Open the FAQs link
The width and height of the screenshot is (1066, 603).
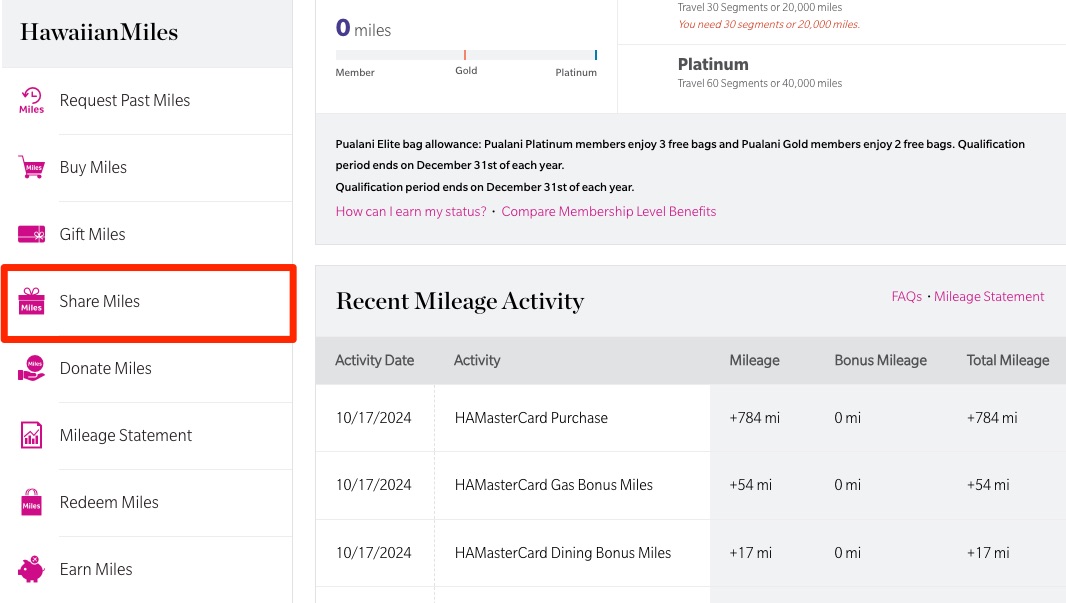tap(906, 296)
